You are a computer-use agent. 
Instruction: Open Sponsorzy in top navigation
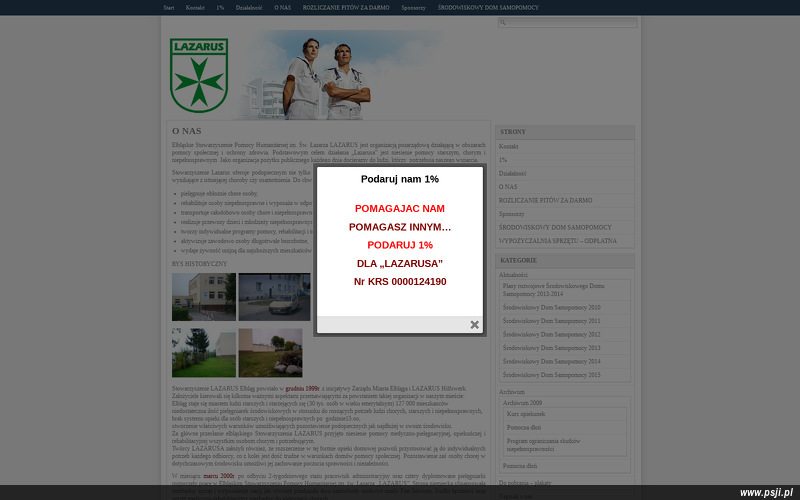tap(413, 8)
